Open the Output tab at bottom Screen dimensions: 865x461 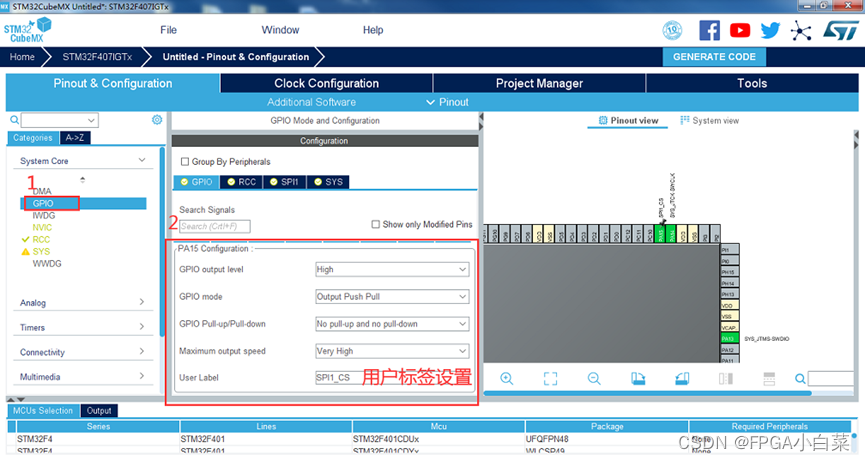[x=99, y=410]
